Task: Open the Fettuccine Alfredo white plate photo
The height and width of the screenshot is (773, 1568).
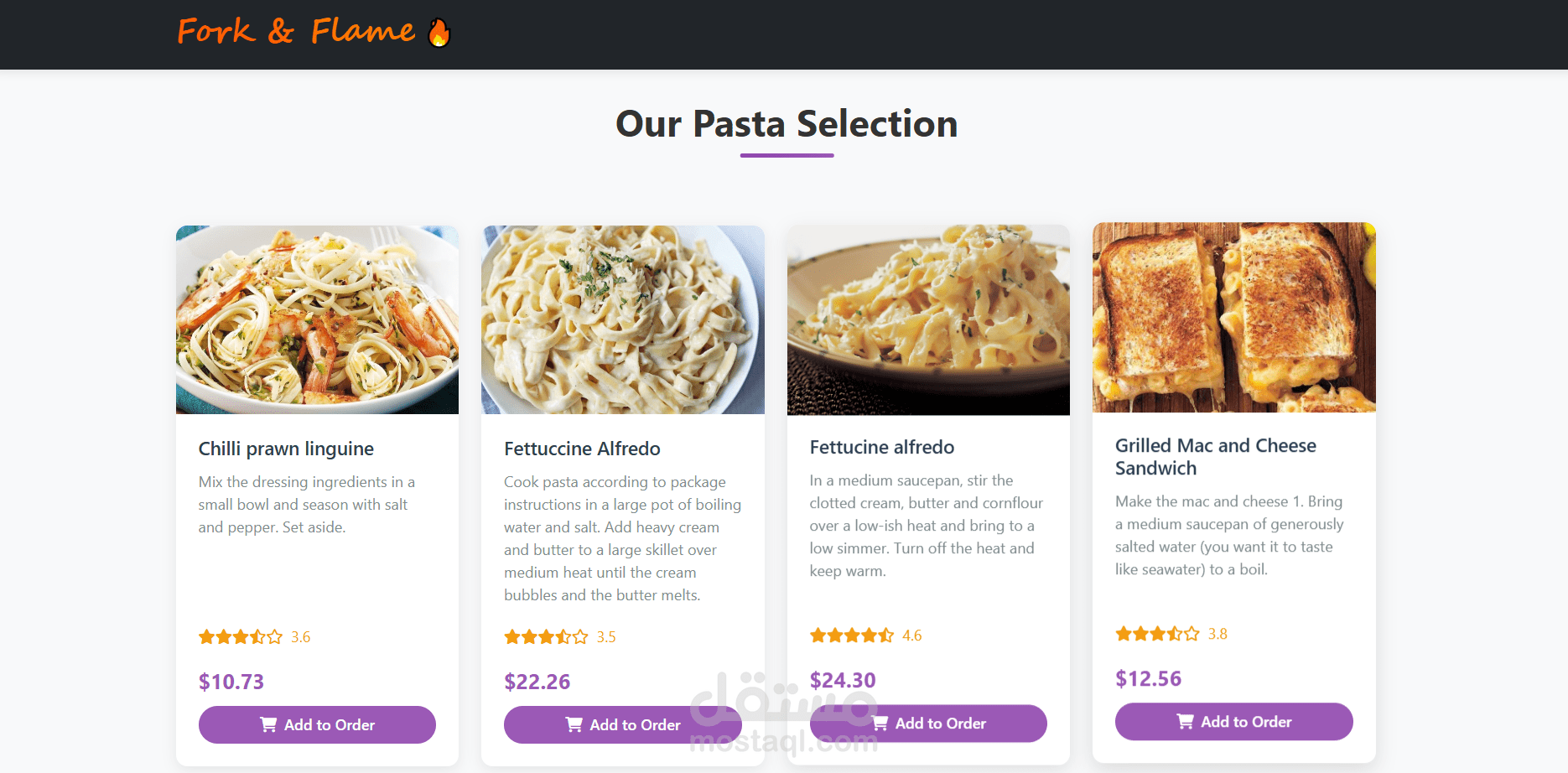Action: point(623,319)
